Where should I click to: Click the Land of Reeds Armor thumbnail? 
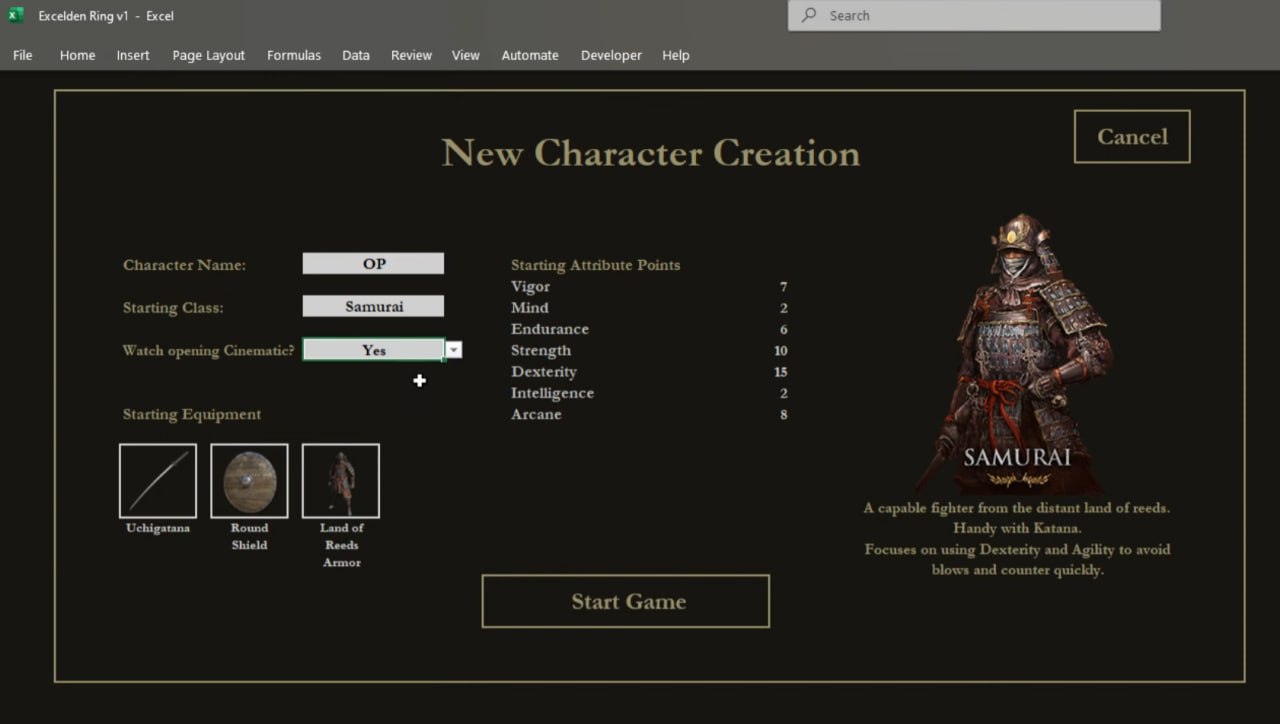point(341,481)
